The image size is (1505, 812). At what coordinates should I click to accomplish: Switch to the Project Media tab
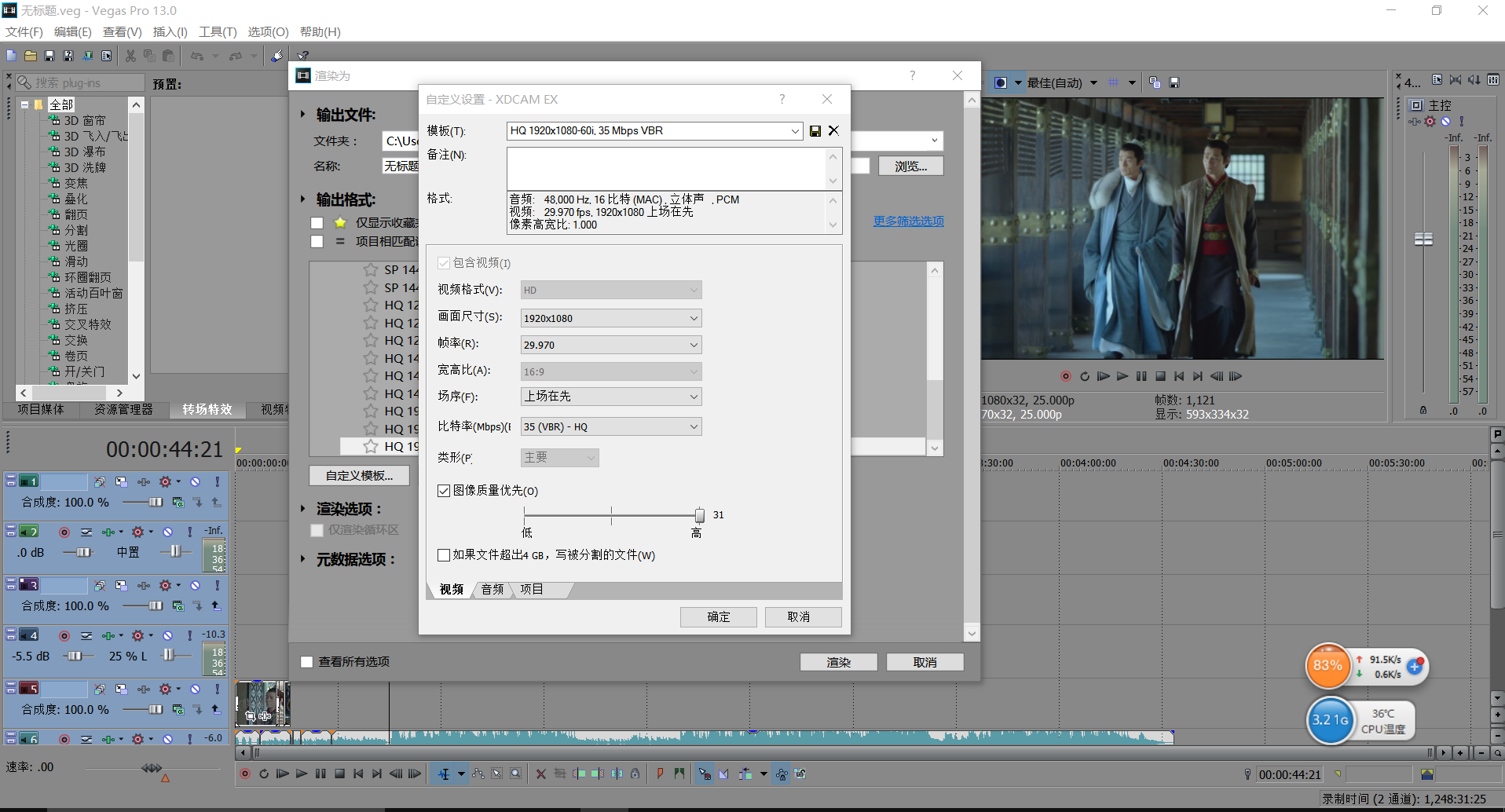pos(41,410)
